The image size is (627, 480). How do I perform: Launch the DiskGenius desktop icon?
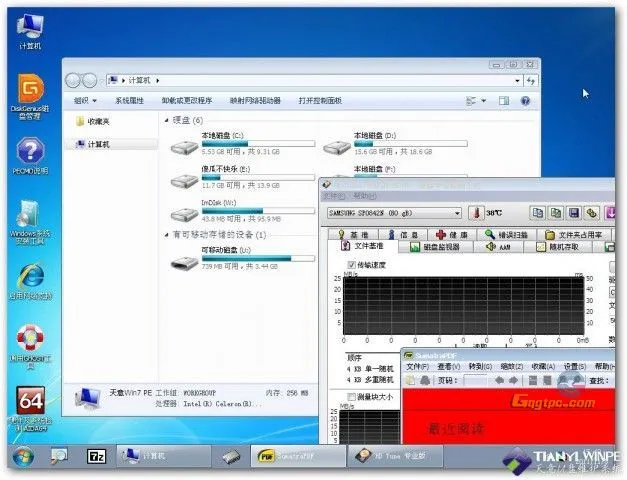point(30,96)
